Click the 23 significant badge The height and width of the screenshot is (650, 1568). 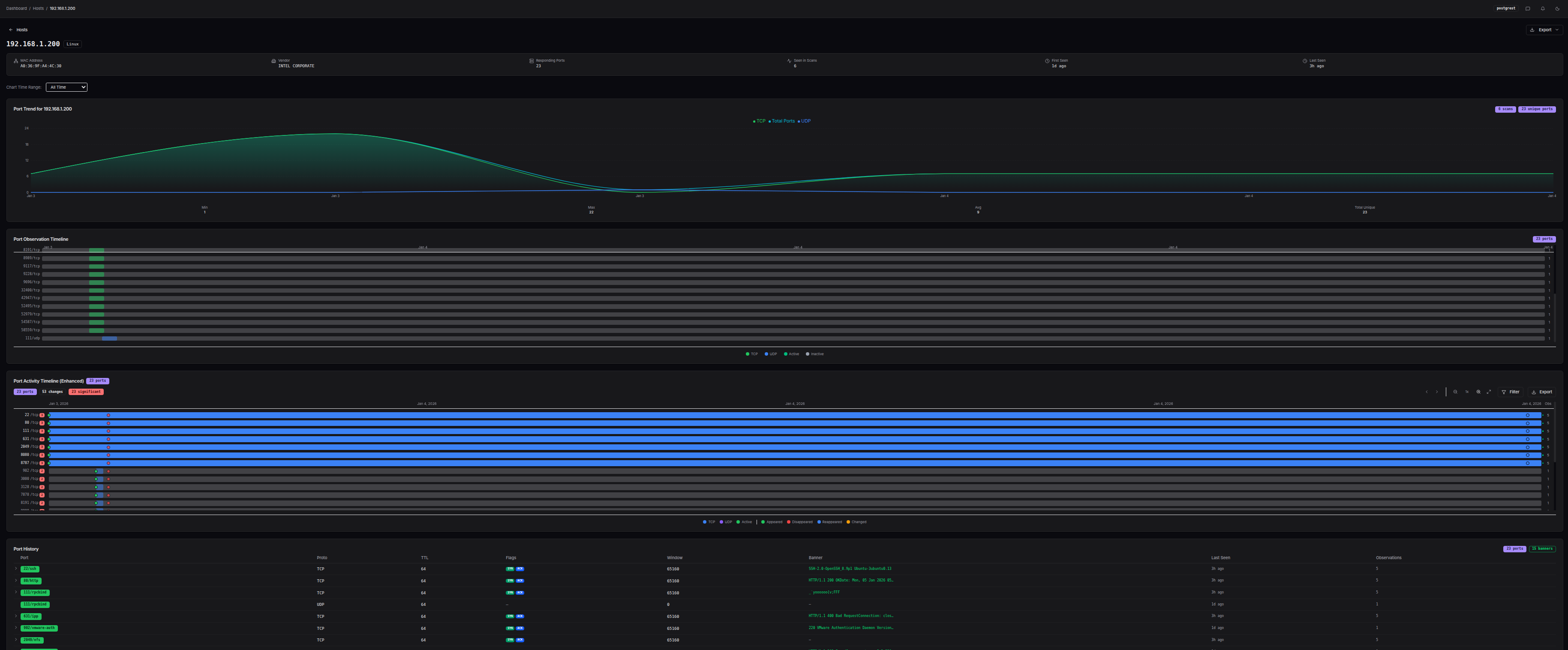click(x=86, y=391)
